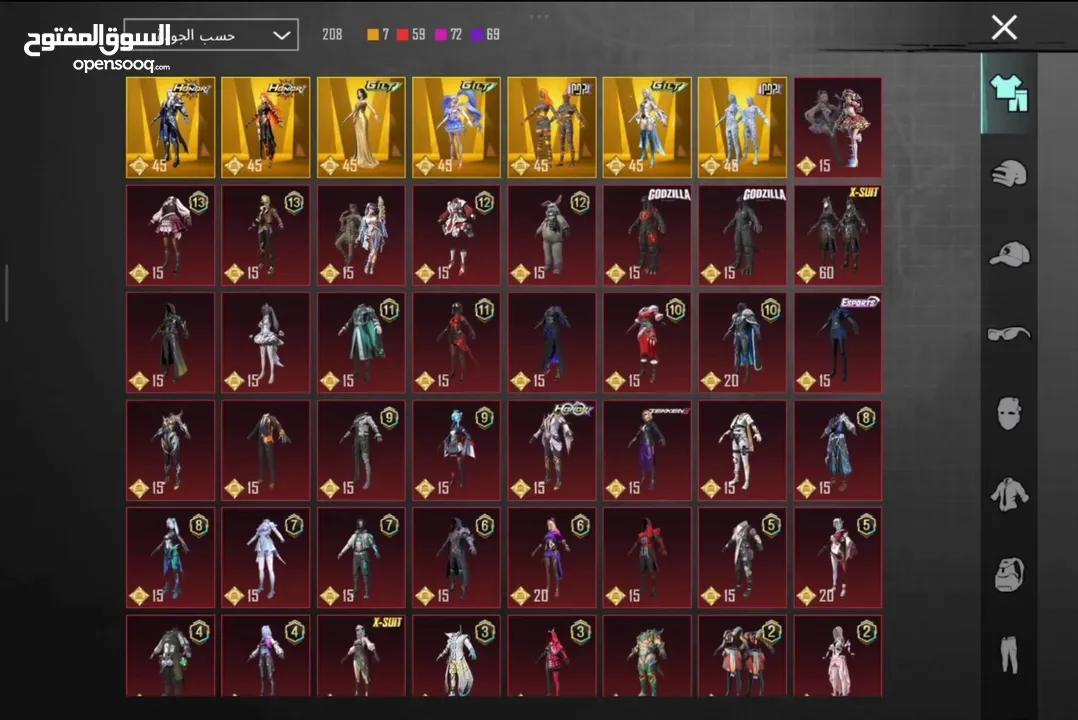This screenshot has width=1078, height=720.
Task: Select the level 13 brown-and-gold outfit
Action: [265, 235]
